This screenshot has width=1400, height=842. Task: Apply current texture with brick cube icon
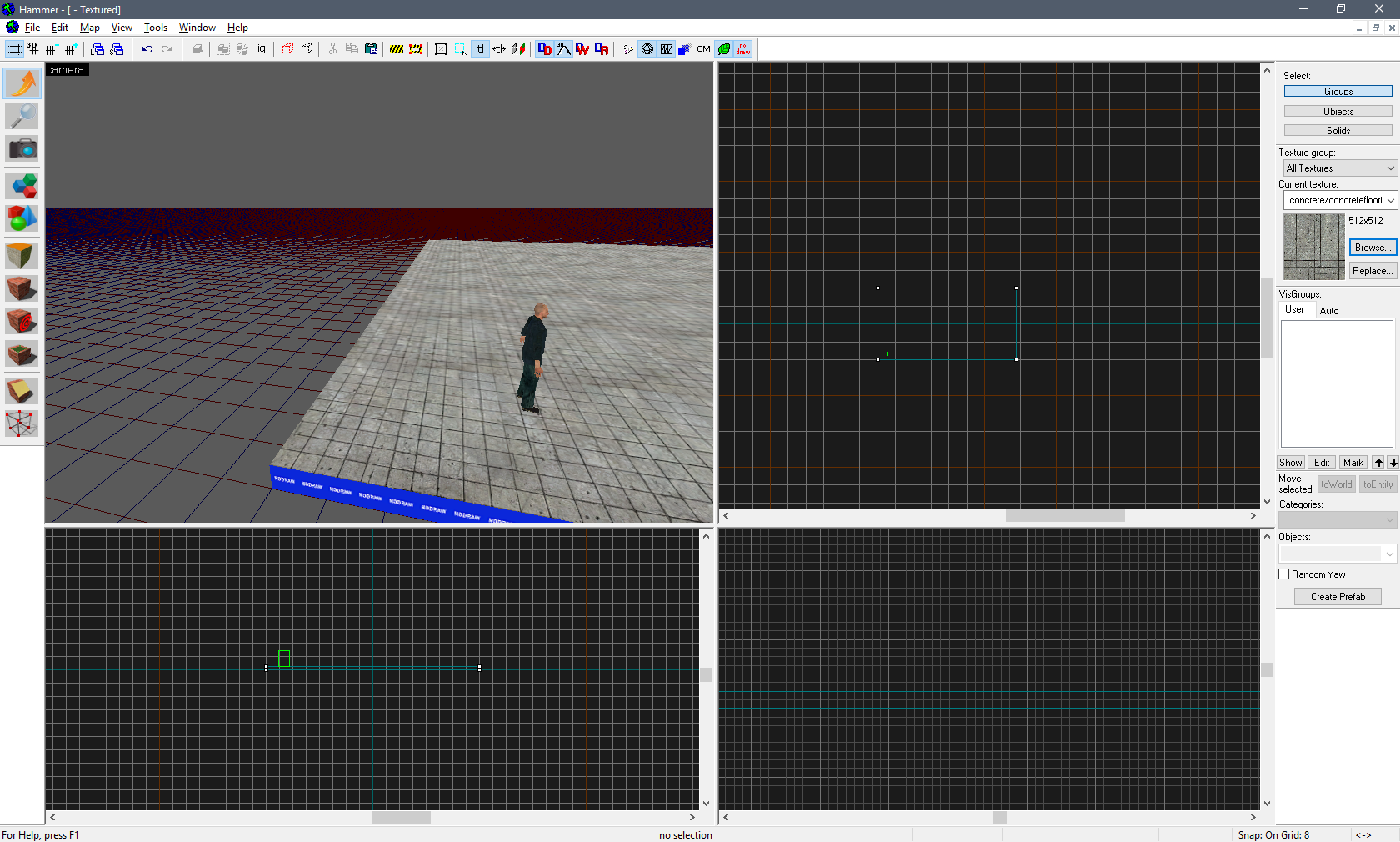click(x=22, y=288)
